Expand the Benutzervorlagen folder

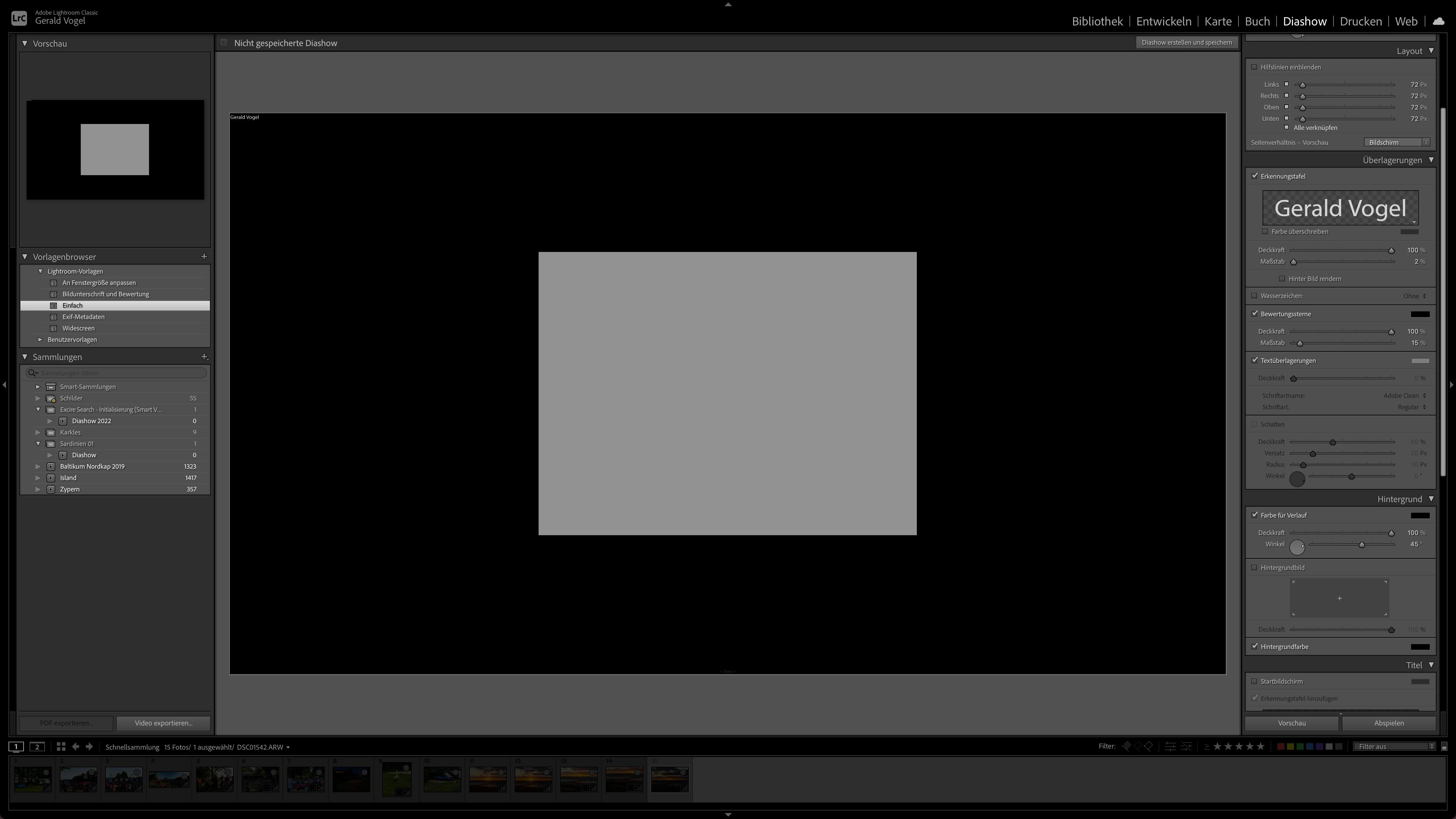pyautogui.click(x=40, y=340)
